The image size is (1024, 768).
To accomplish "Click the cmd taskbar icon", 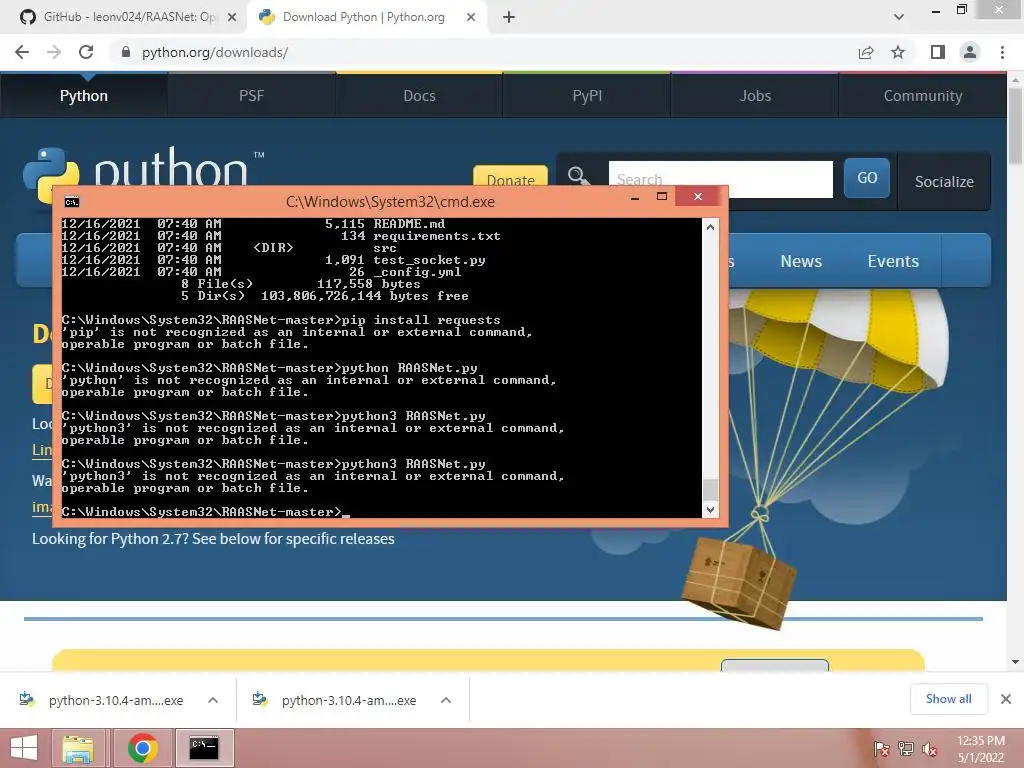I will [x=204, y=748].
